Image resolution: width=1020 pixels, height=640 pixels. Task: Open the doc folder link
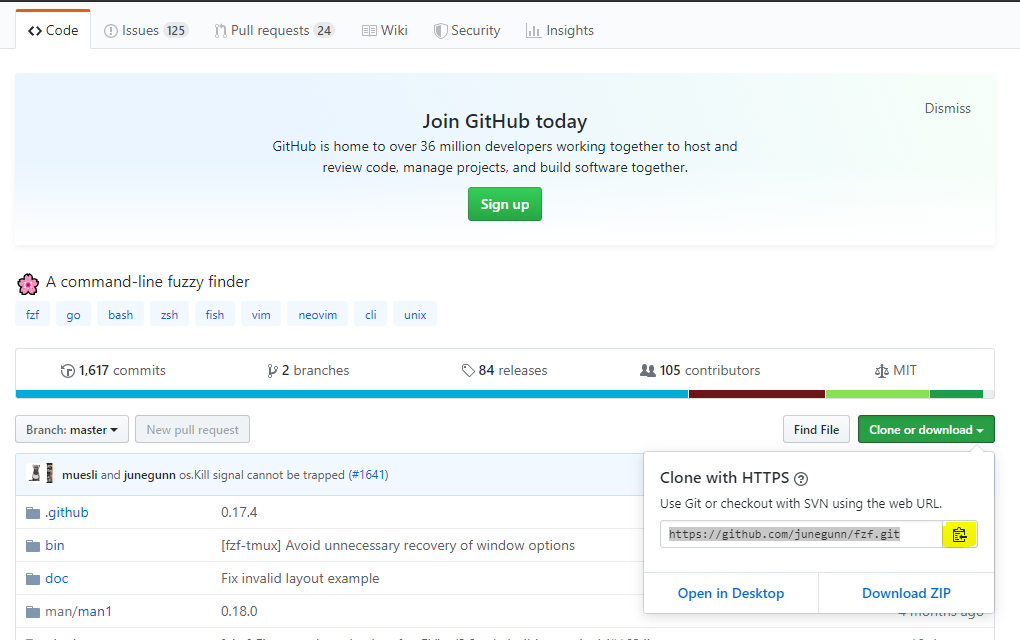click(x=57, y=579)
